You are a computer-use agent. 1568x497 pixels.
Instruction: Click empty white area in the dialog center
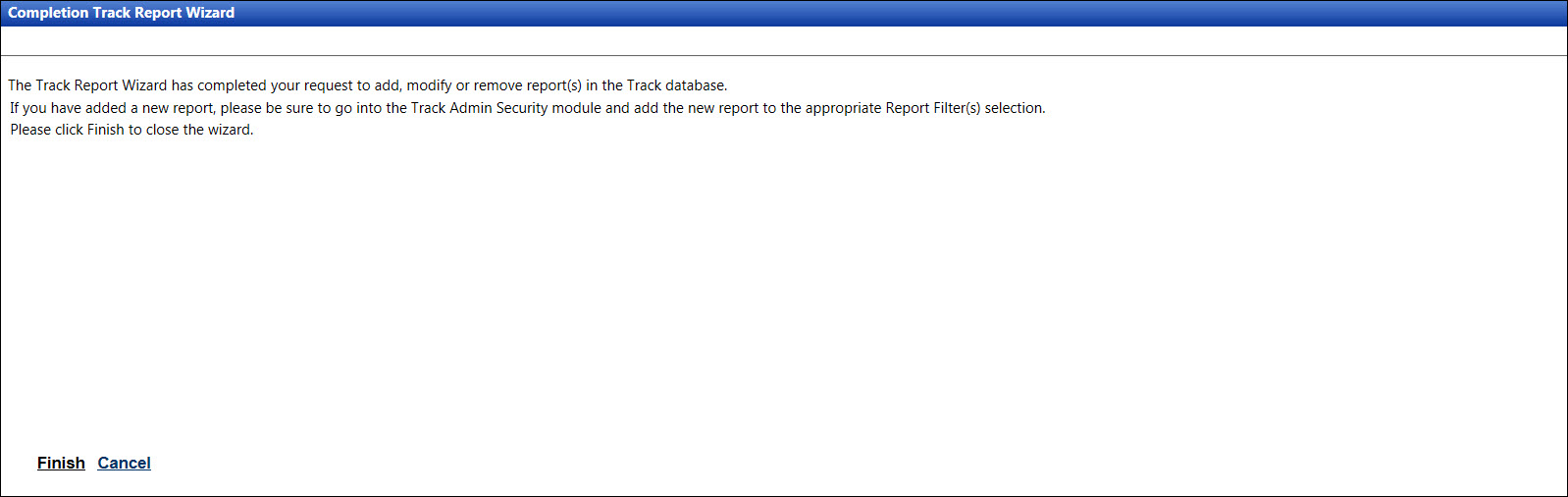pos(785,295)
